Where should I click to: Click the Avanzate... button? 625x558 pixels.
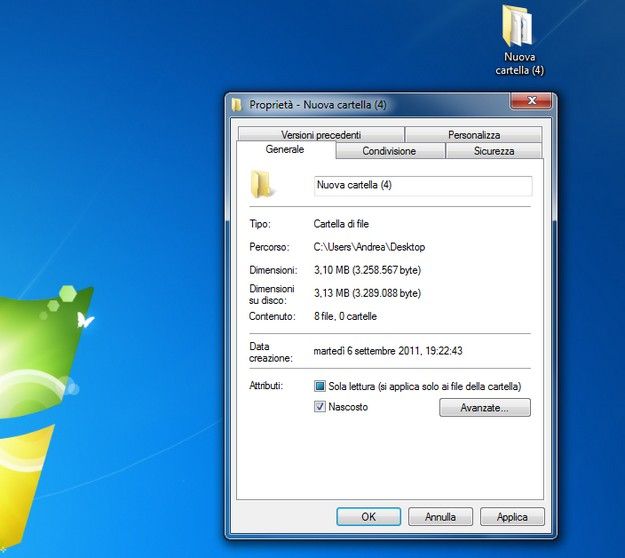click(x=485, y=408)
